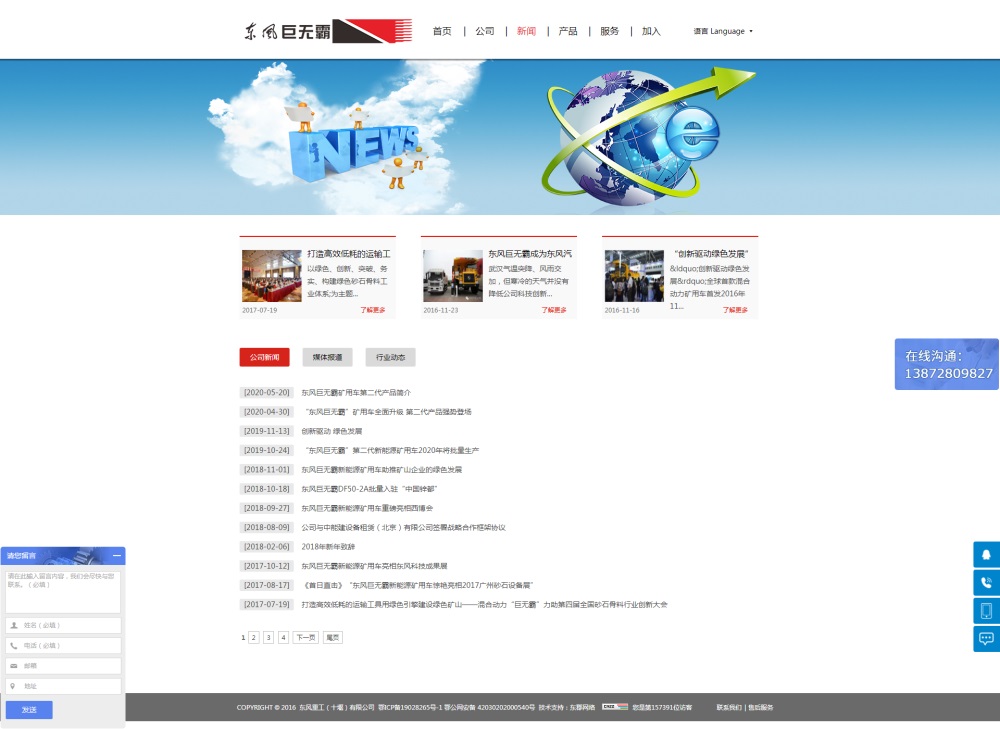Click the 下一页 next page button
Image resolution: width=1000 pixels, height=729 pixels.
305,637
